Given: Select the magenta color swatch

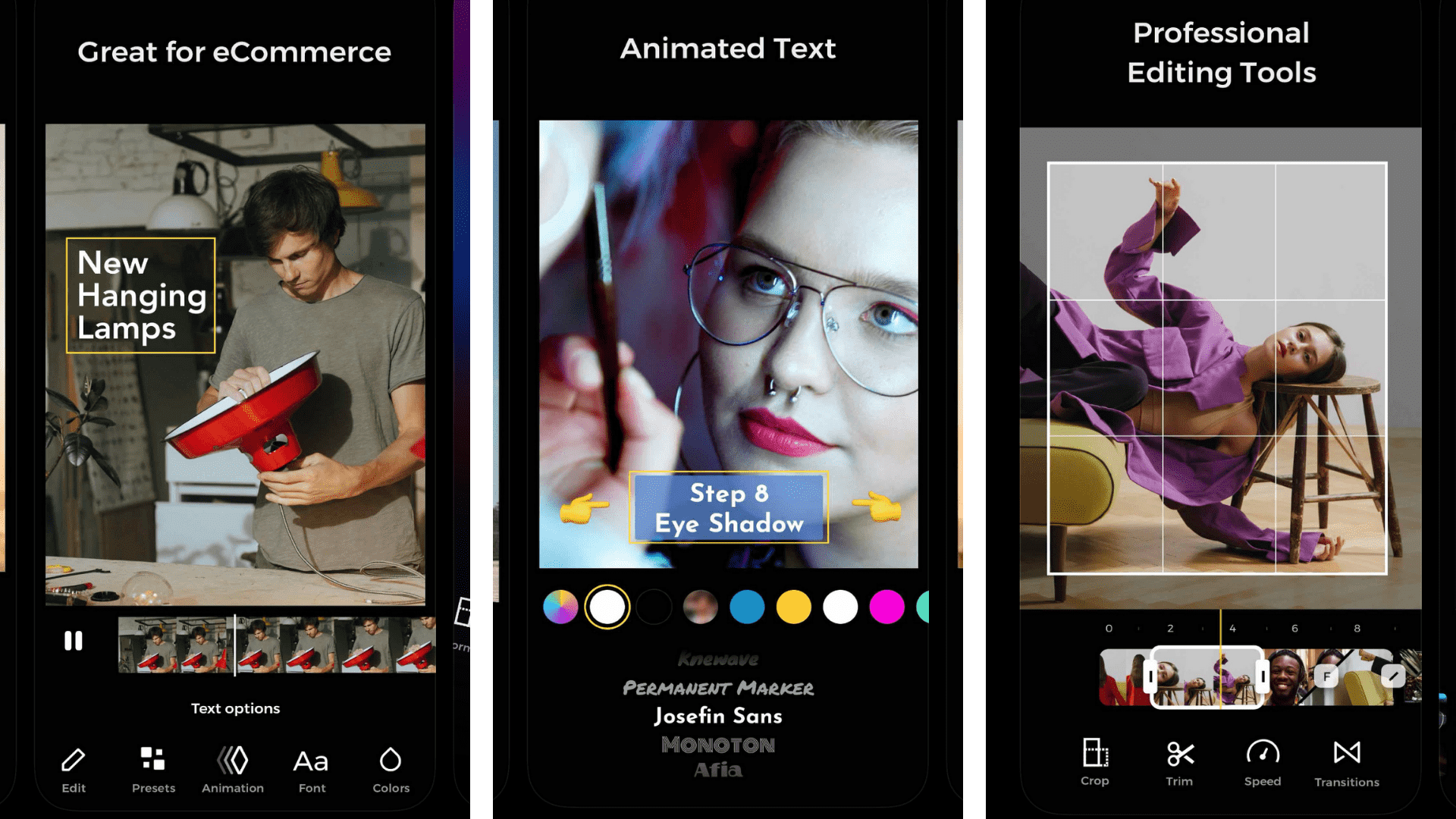Looking at the screenshot, I should pyautogui.click(x=887, y=607).
